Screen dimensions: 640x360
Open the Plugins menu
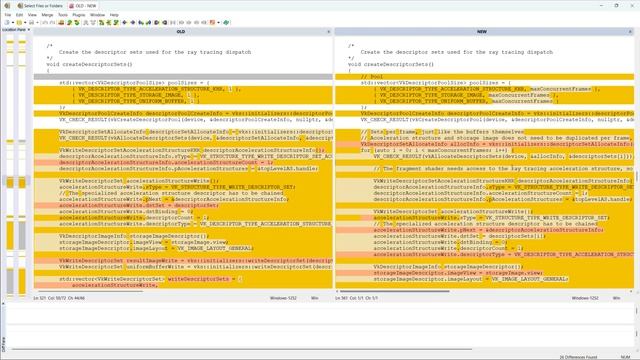click(79, 15)
